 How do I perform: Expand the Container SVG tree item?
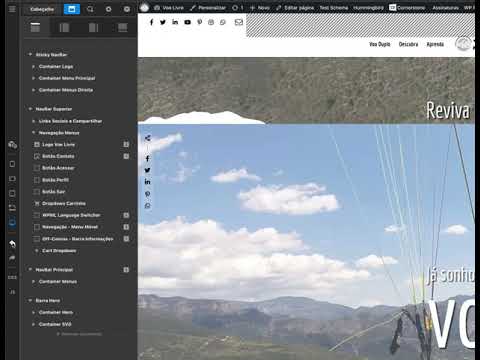click(33, 324)
